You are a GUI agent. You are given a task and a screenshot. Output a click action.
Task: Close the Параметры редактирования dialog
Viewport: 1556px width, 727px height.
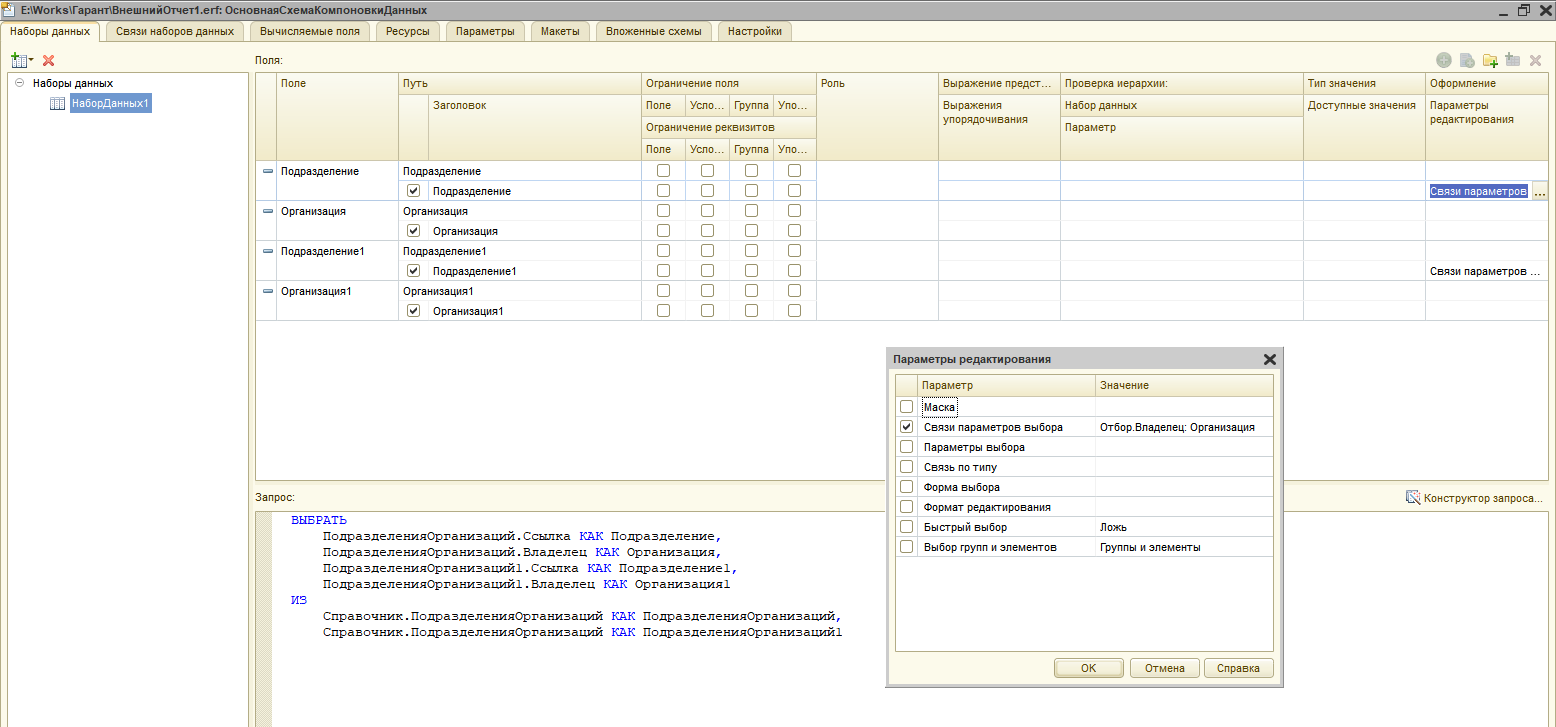click(1270, 359)
